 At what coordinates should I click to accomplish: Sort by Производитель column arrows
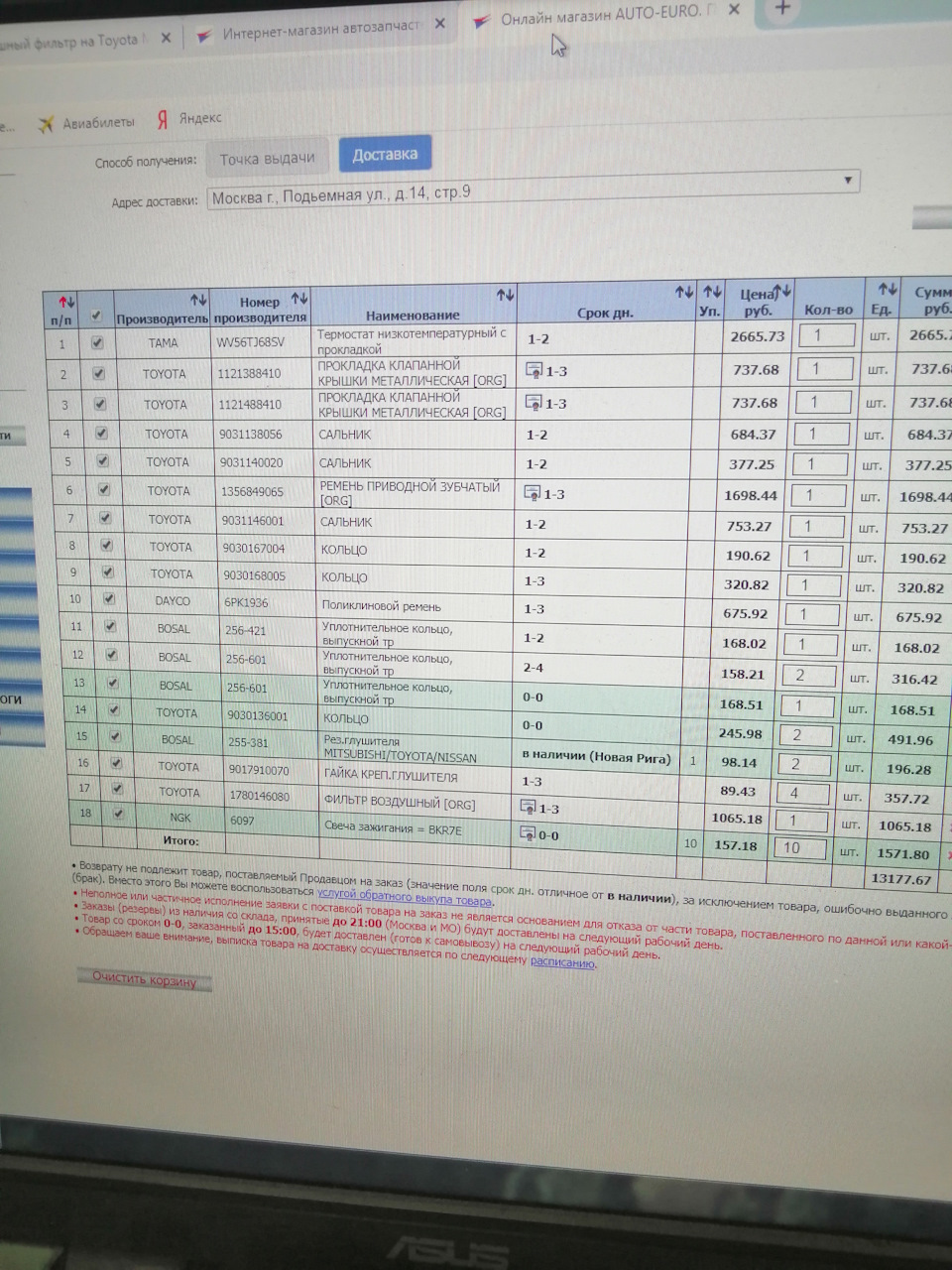click(198, 299)
